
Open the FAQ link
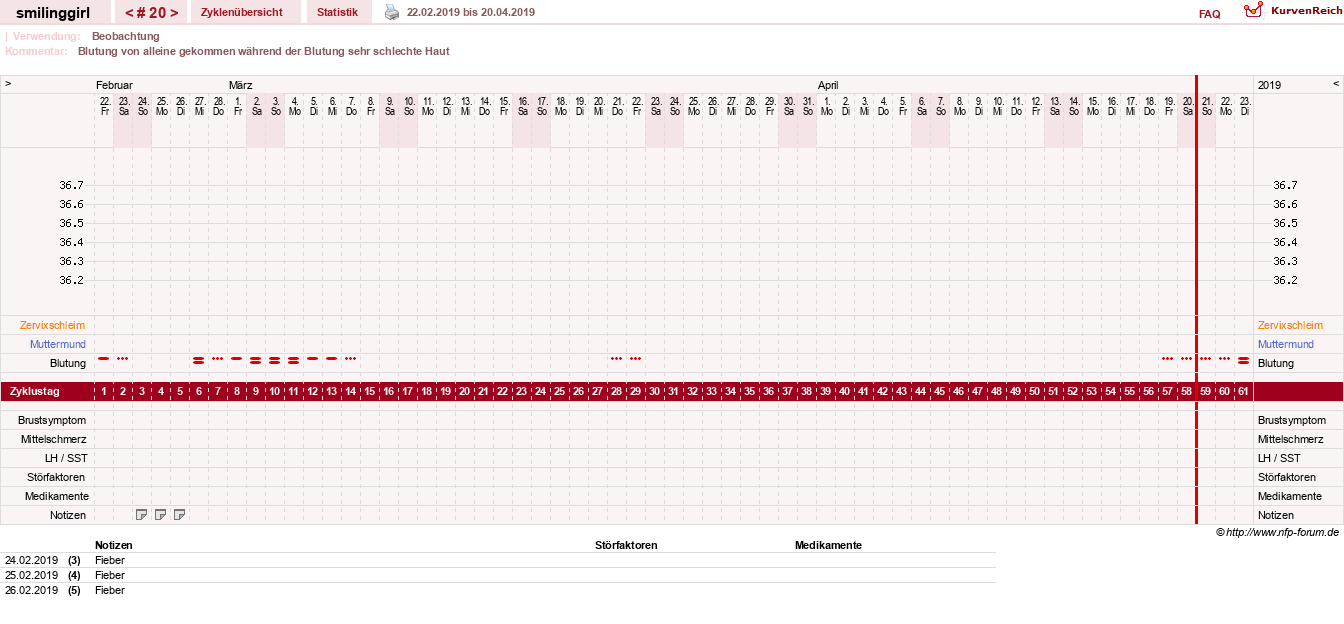[1209, 14]
